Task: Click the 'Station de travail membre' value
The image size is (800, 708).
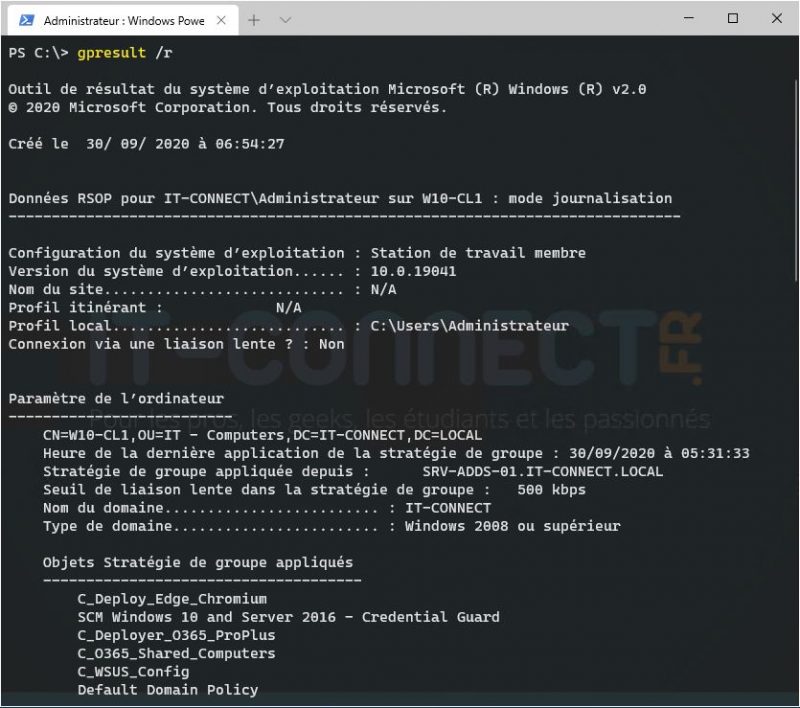Action: point(478,253)
